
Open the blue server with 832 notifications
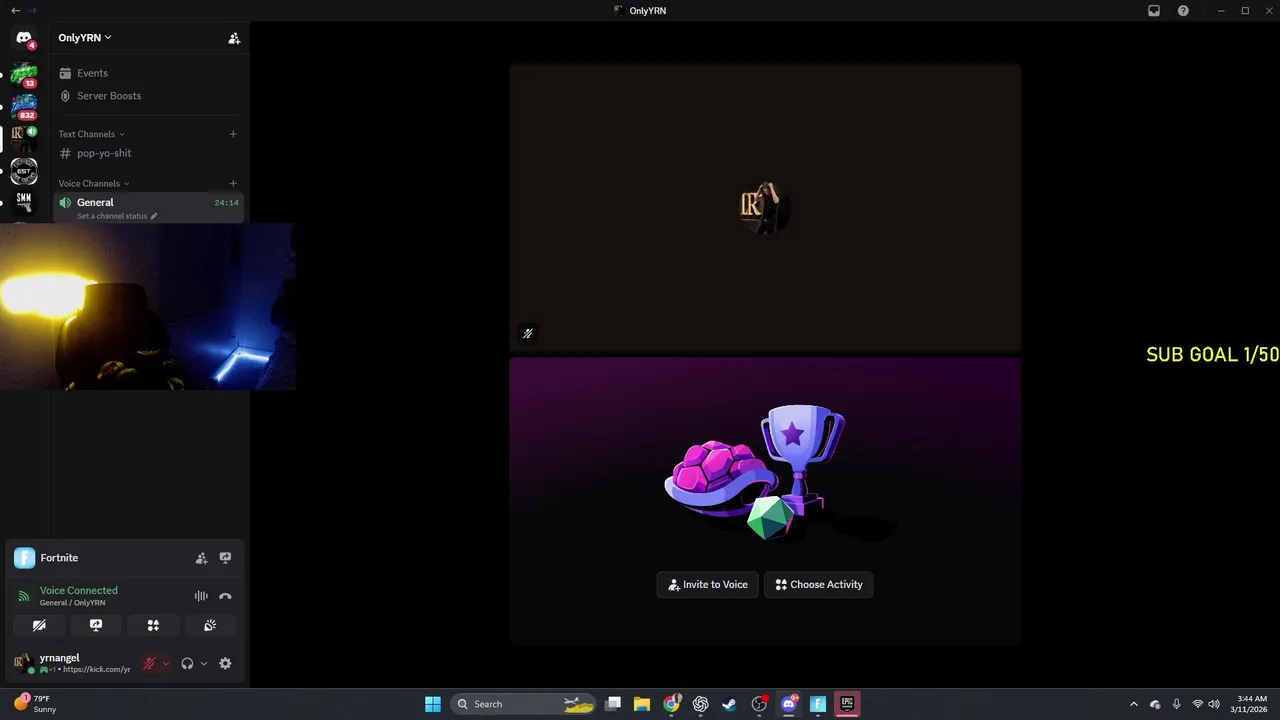click(x=24, y=105)
